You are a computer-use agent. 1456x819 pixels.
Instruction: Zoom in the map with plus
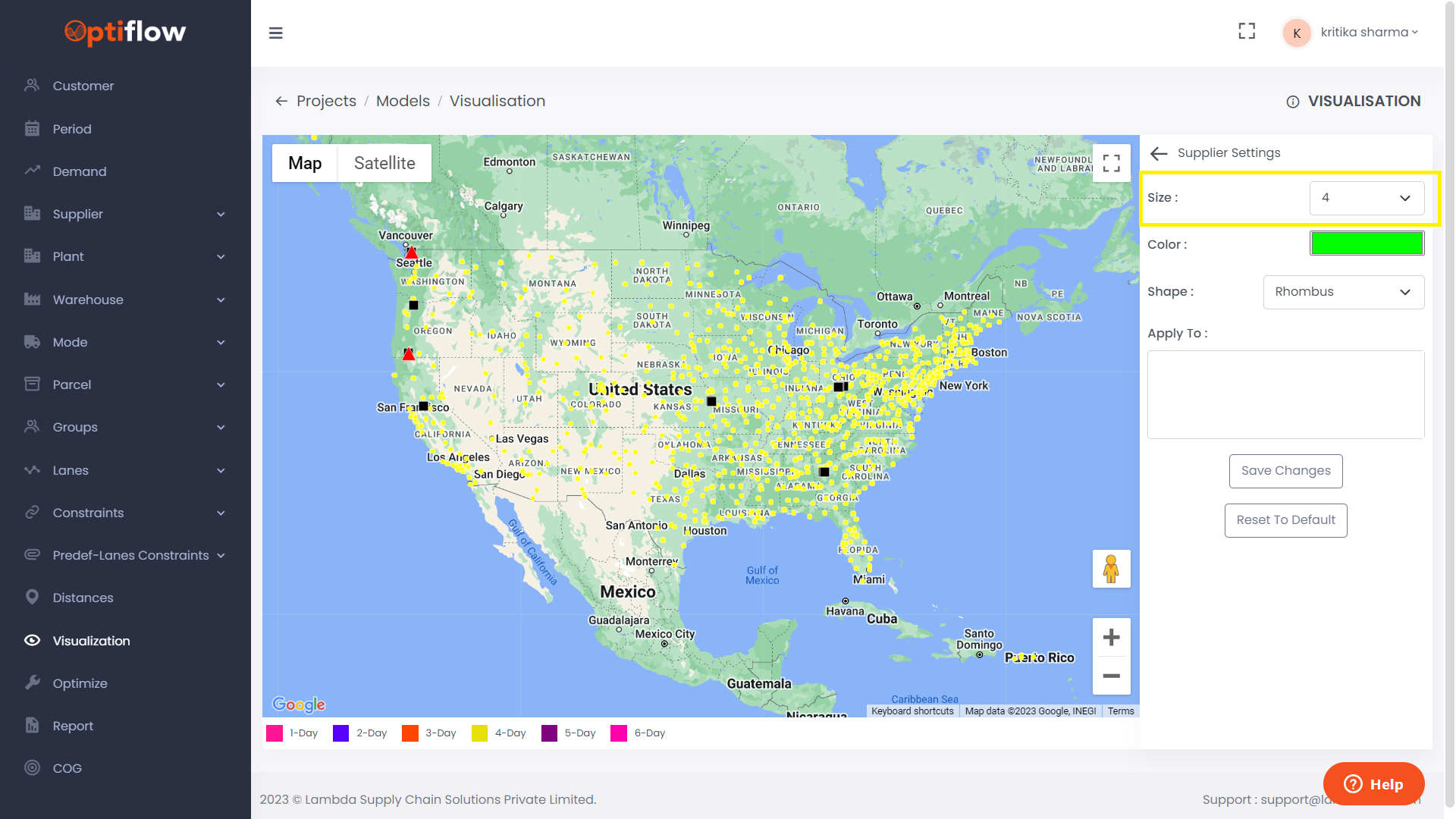(x=1111, y=638)
